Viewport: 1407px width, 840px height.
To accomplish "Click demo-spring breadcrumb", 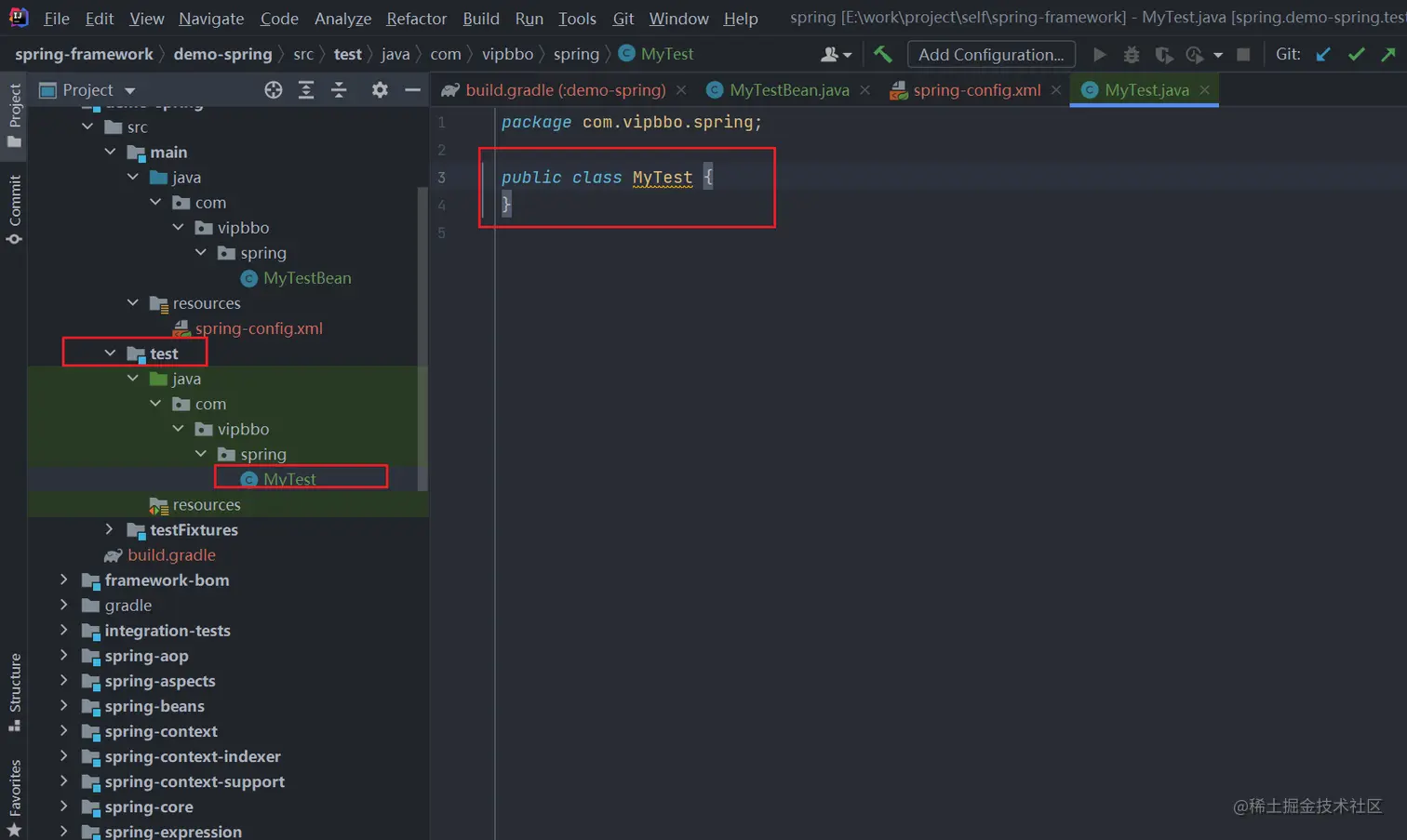I will coord(222,54).
